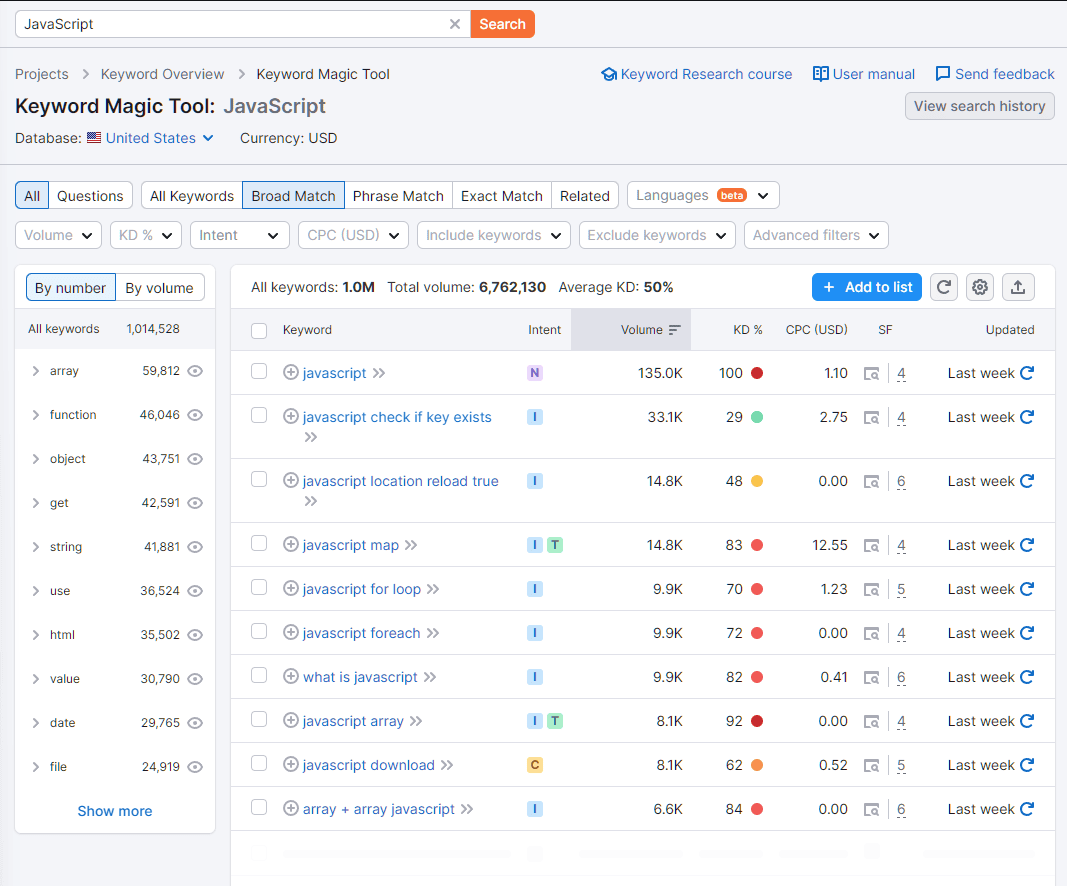Refresh metrics for 'javascript for loop' row
The height and width of the screenshot is (886, 1067).
point(1027,589)
